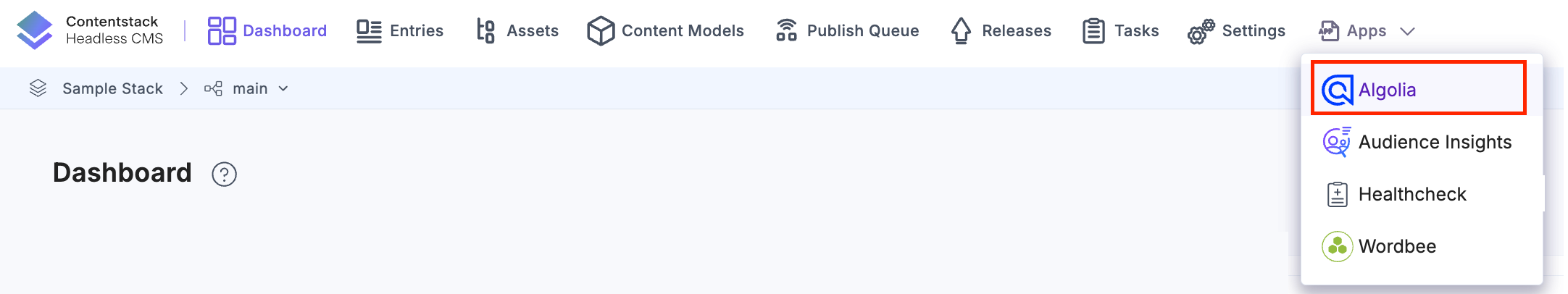Launch Wordbee from the Apps list
The image size is (1568, 294).
pyautogui.click(x=1397, y=246)
